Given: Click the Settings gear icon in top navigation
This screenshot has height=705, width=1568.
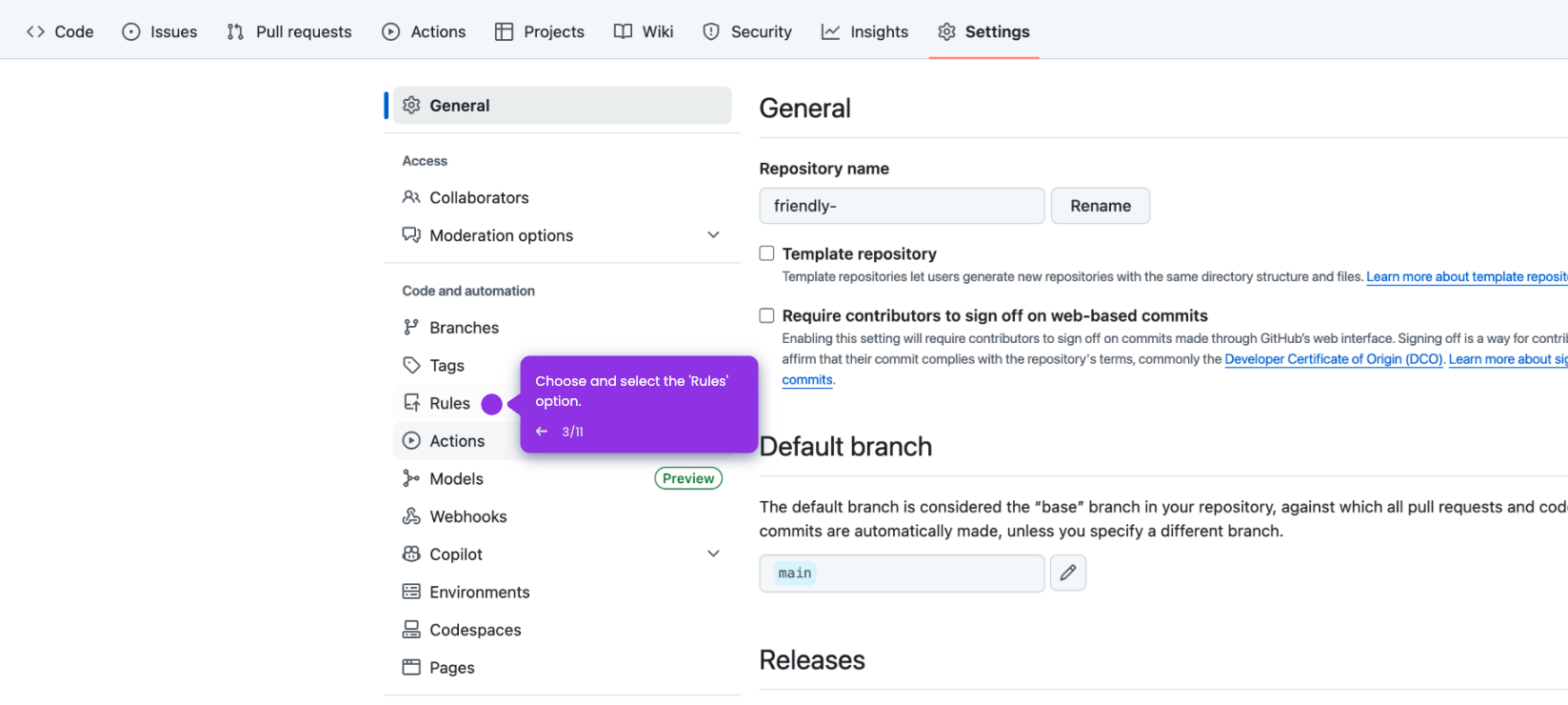Looking at the screenshot, I should click(946, 31).
